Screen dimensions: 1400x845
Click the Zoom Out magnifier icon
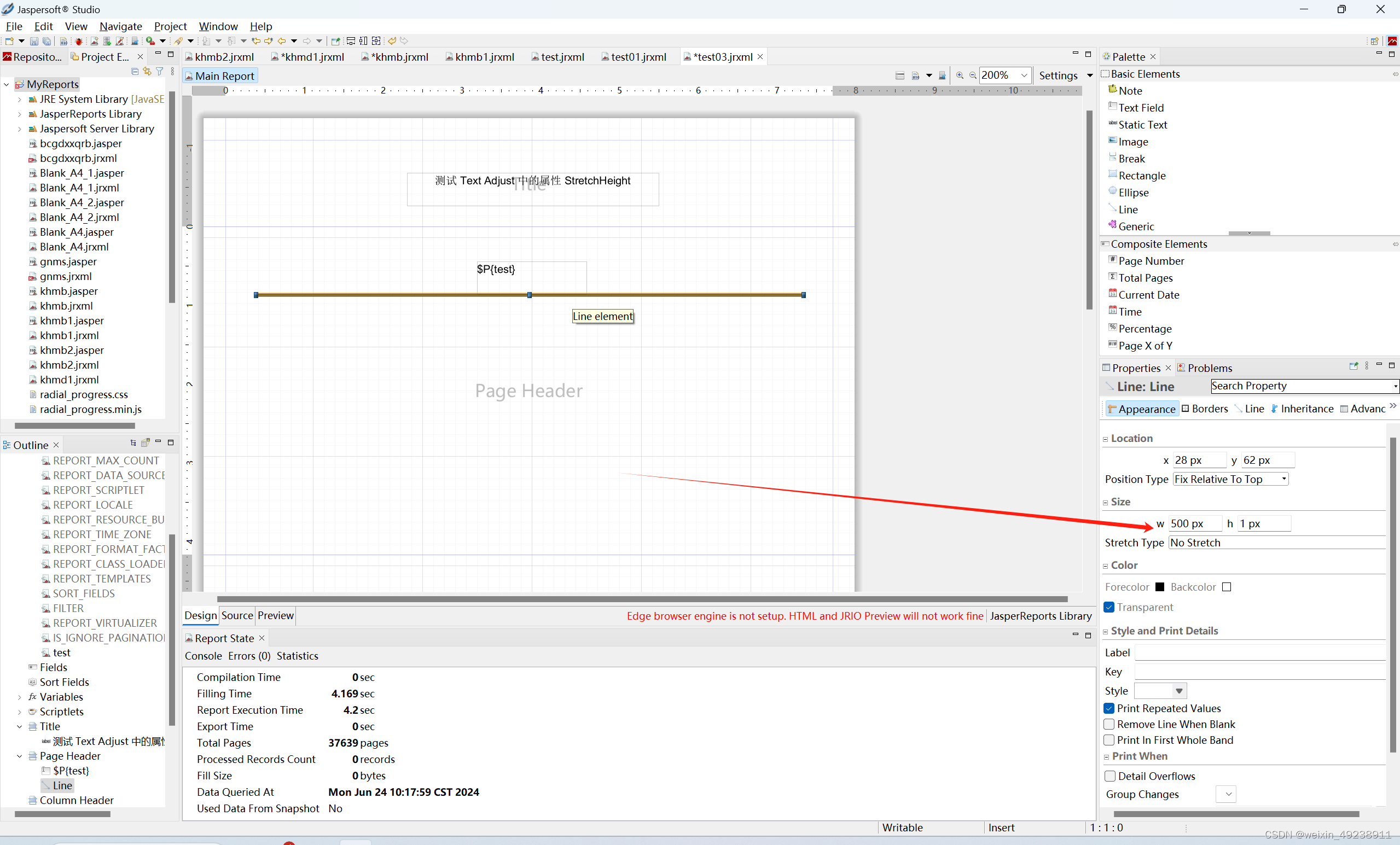(x=973, y=75)
